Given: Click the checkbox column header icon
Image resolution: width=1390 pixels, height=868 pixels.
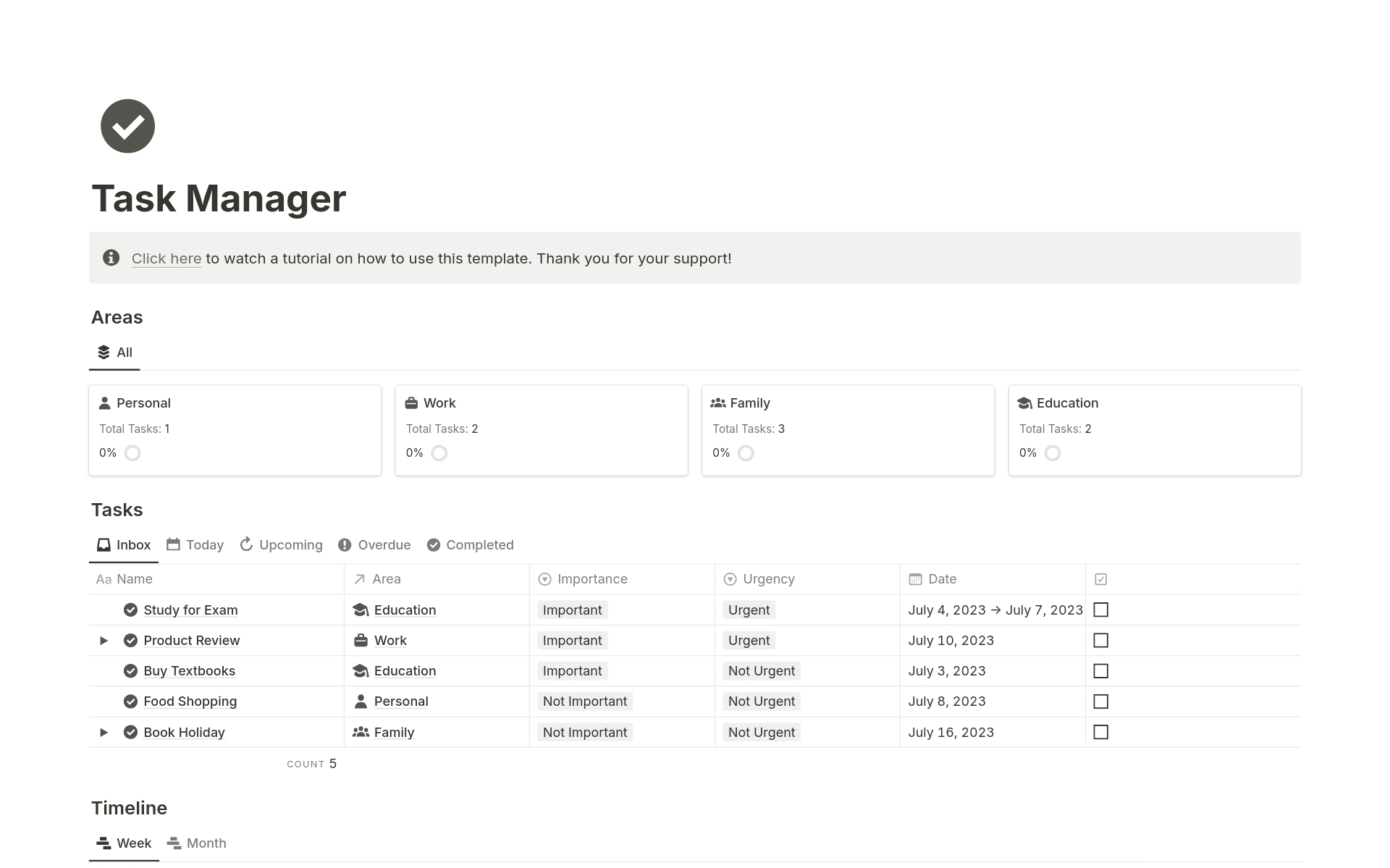Looking at the screenshot, I should [x=1100, y=578].
